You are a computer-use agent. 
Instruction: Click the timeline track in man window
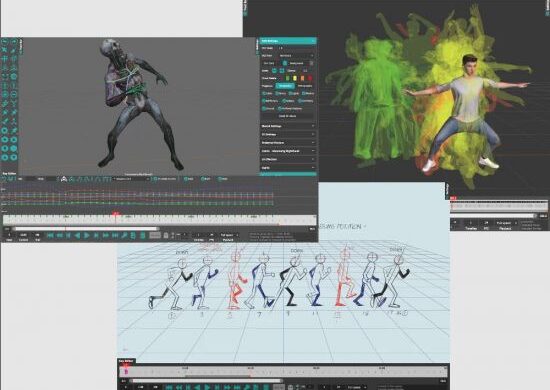point(498,206)
